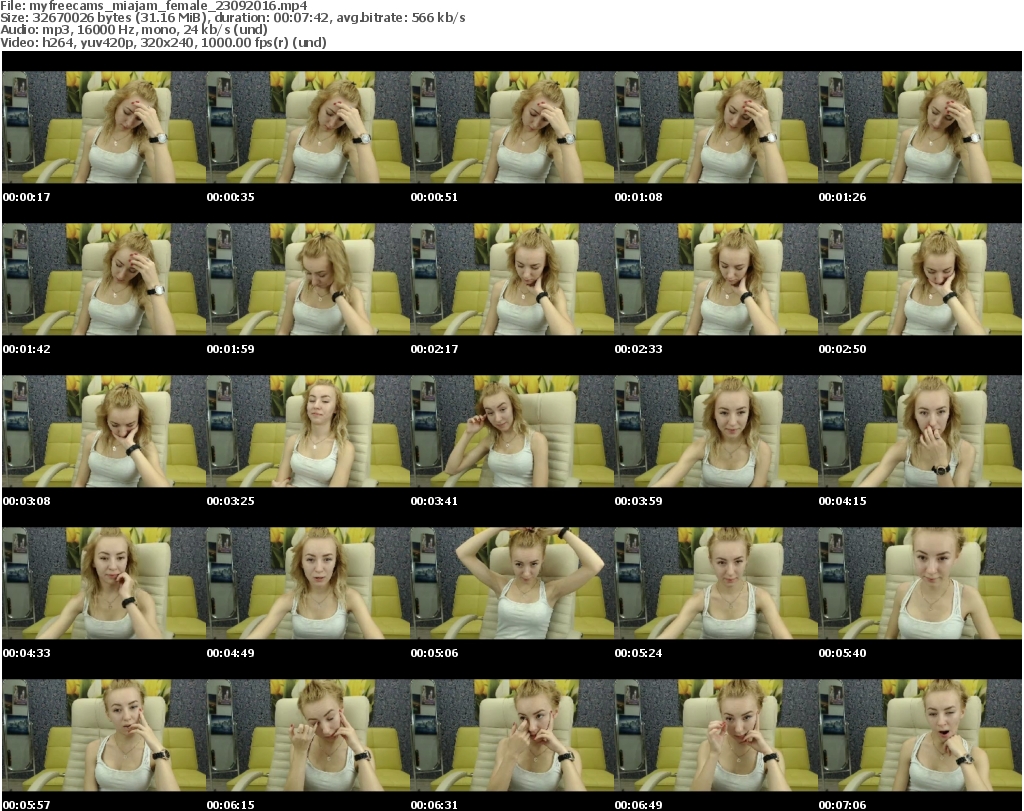Click the 00:02:17 timestamp label
Viewport: 1024px width, 811px height.
pyautogui.click(x=434, y=349)
